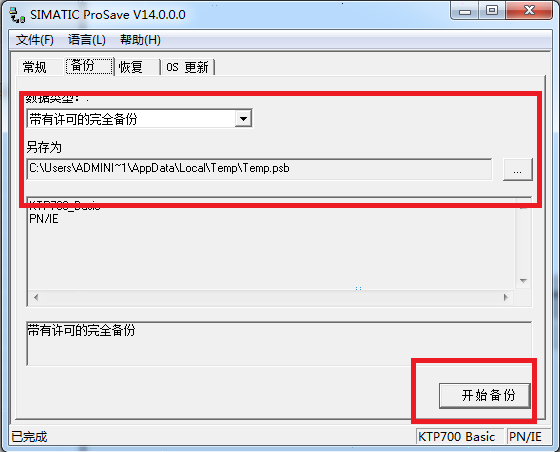Select the 备份 tab
The width and height of the screenshot is (560, 452).
pyautogui.click(x=89, y=66)
